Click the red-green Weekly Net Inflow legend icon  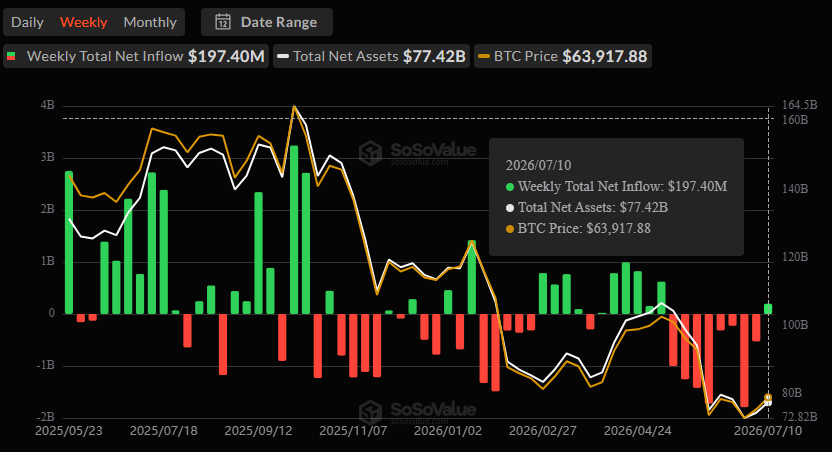11,56
